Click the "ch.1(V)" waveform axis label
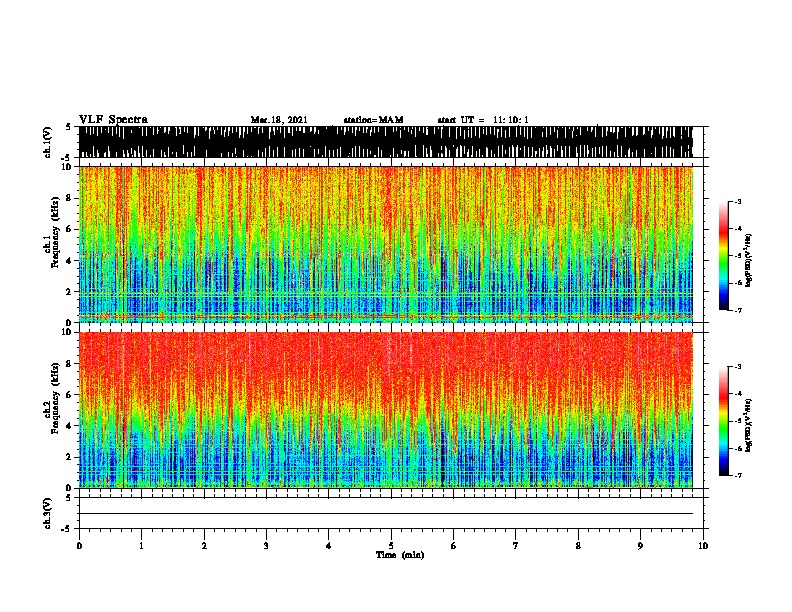This screenshot has width=792, height=612. [x=48, y=142]
